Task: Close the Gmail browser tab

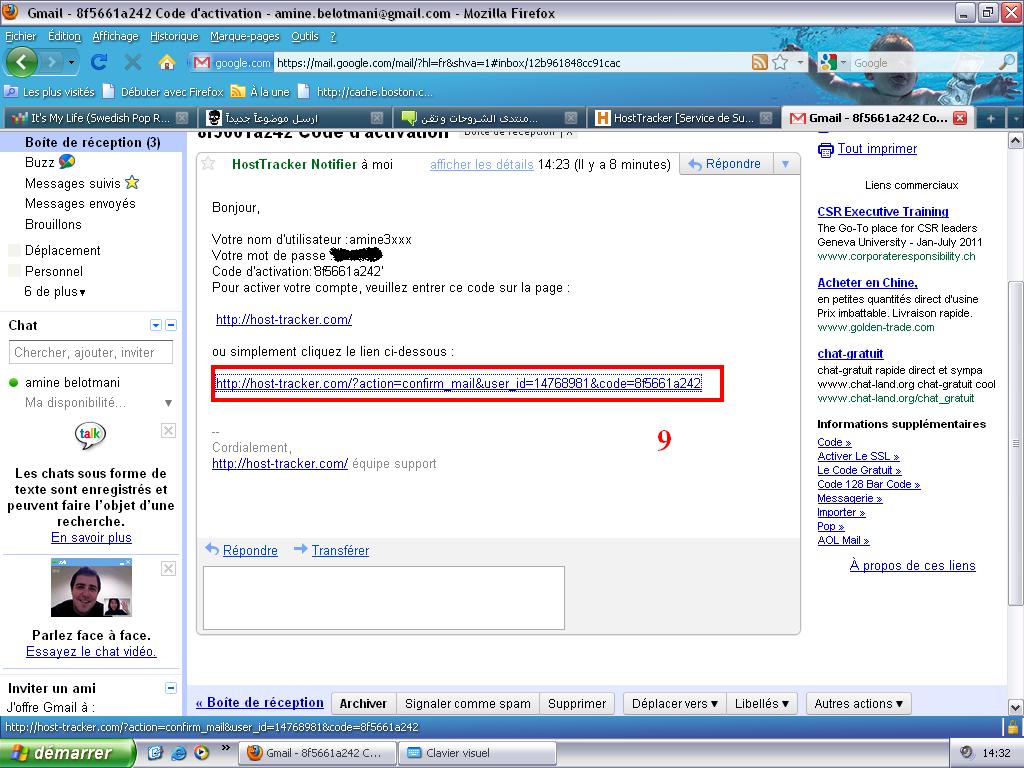Action: click(x=959, y=118)
